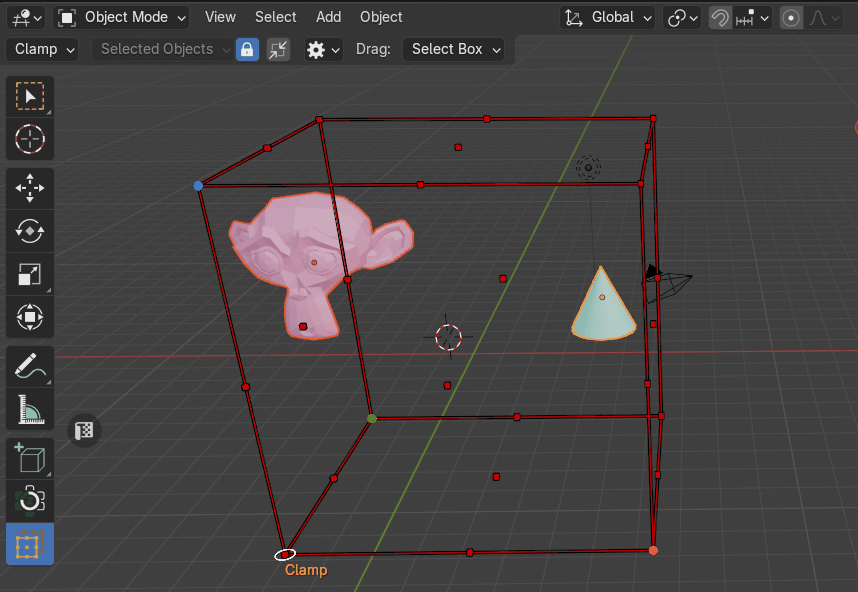This screenshot has height=592, width=858.
Task: Click the 3D cursor in viewport
Action: (x=448, y=337)
